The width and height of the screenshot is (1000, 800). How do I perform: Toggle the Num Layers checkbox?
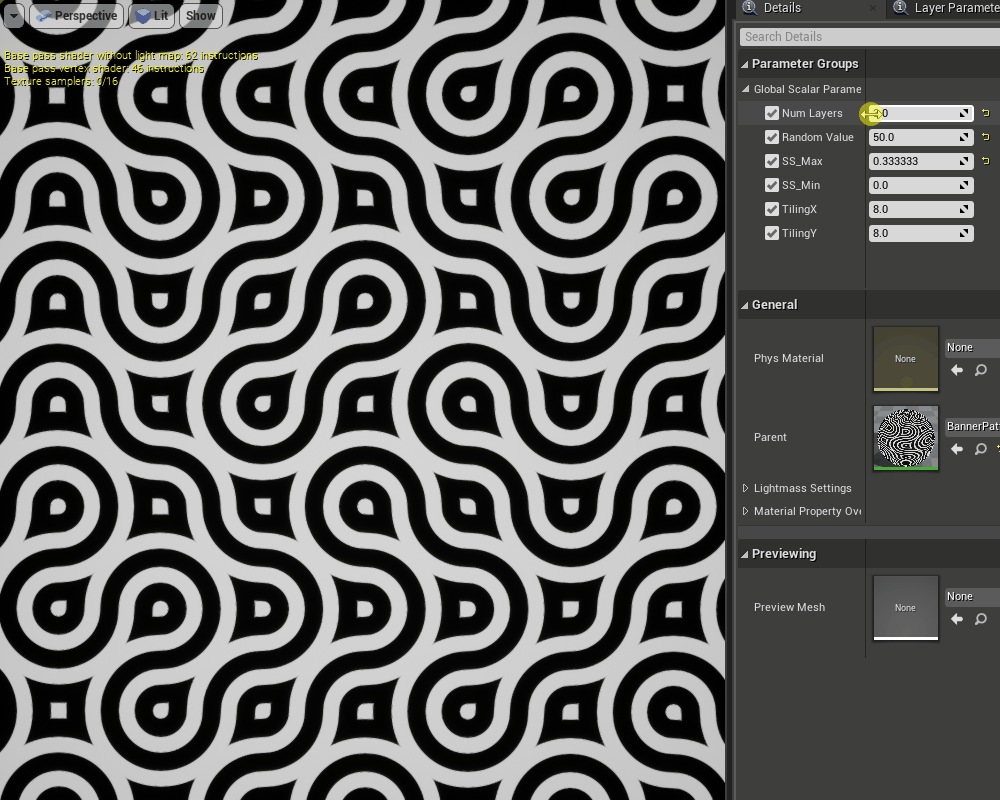(x=772, y=113)
